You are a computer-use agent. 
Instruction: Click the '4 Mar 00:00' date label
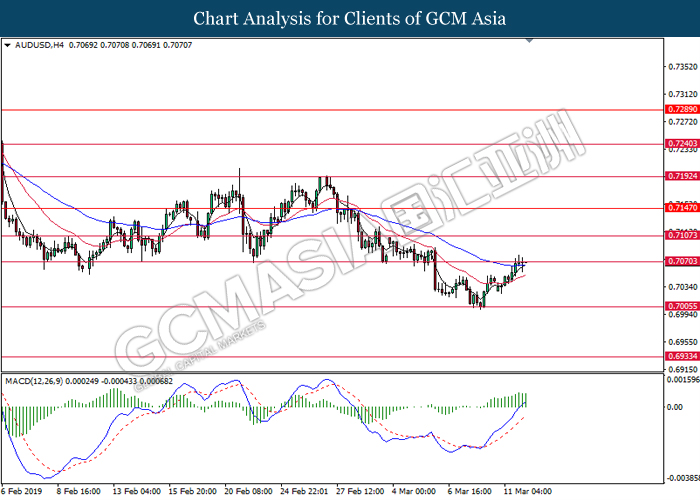point(416,491)
